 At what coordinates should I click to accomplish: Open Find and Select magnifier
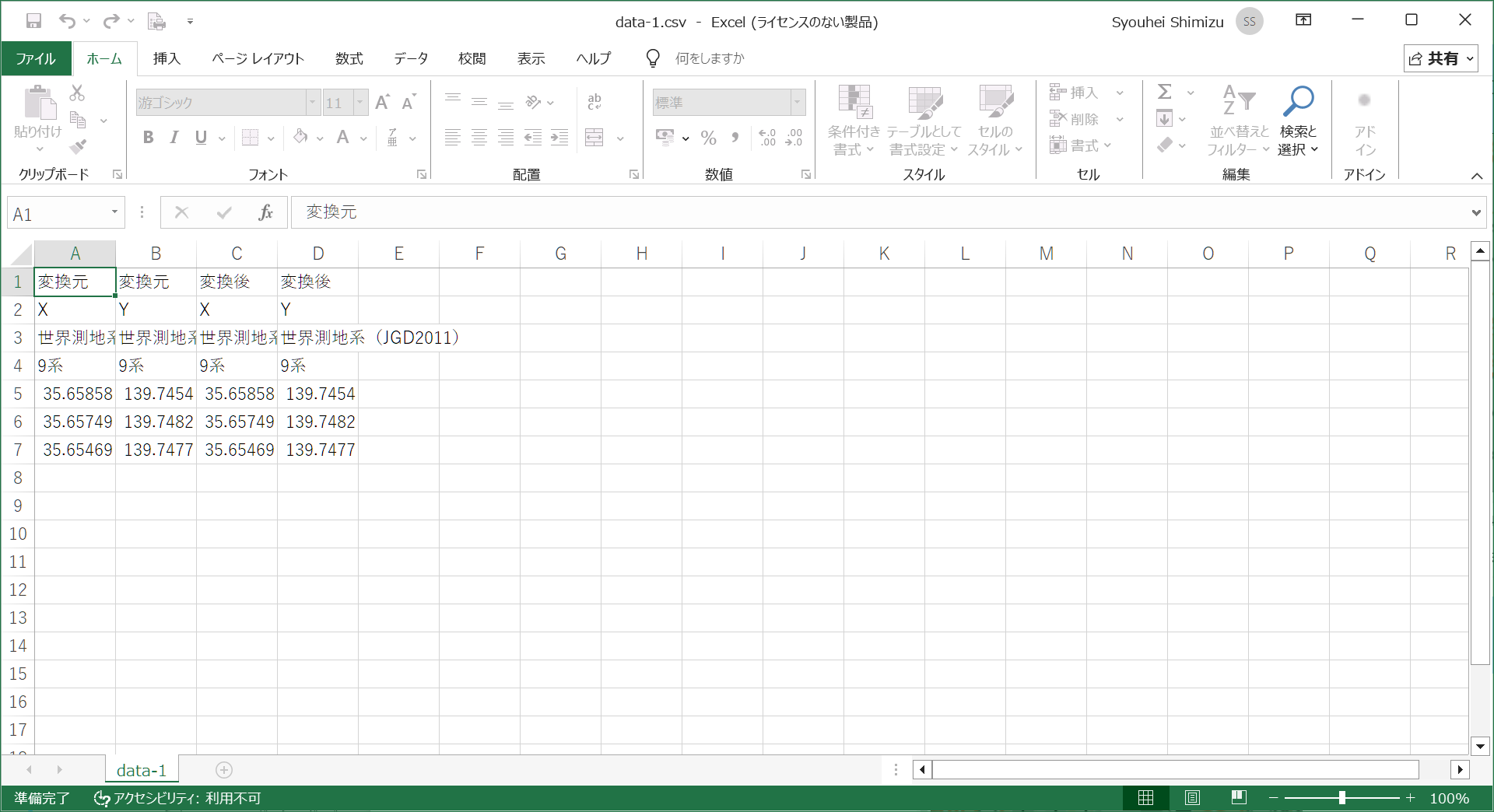point(1298,102)
